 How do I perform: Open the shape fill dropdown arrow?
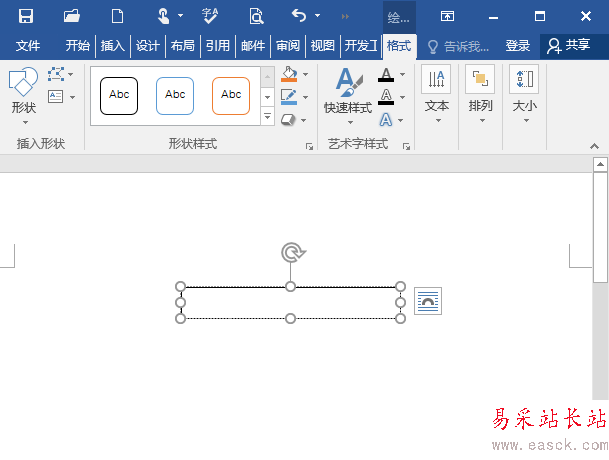(x=306, y=74)
